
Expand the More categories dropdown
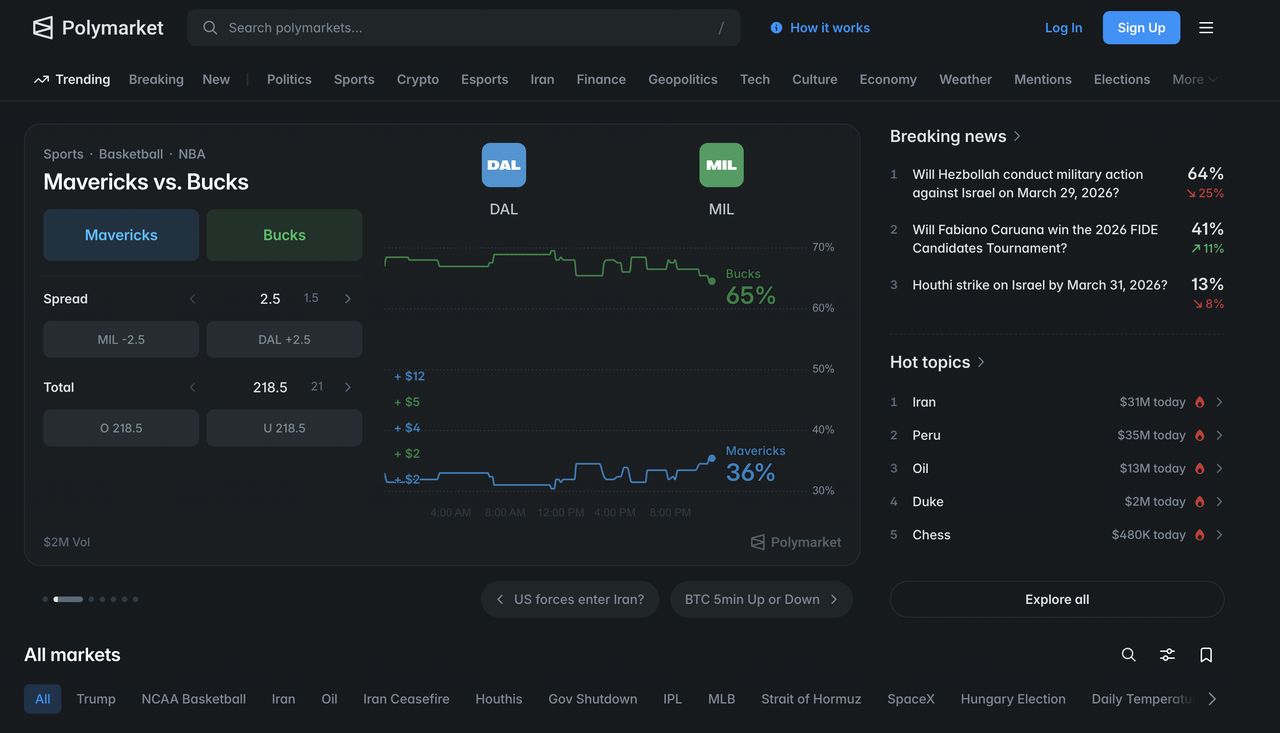pyautogui.click(x=1195, y=80)
